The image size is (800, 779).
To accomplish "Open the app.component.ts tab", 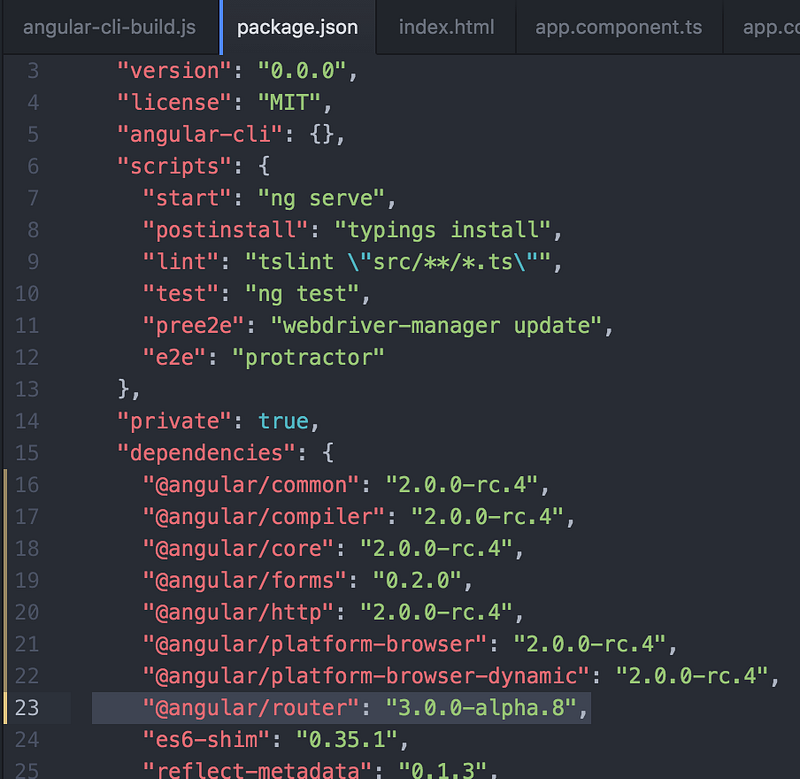I will click(618, 27).
